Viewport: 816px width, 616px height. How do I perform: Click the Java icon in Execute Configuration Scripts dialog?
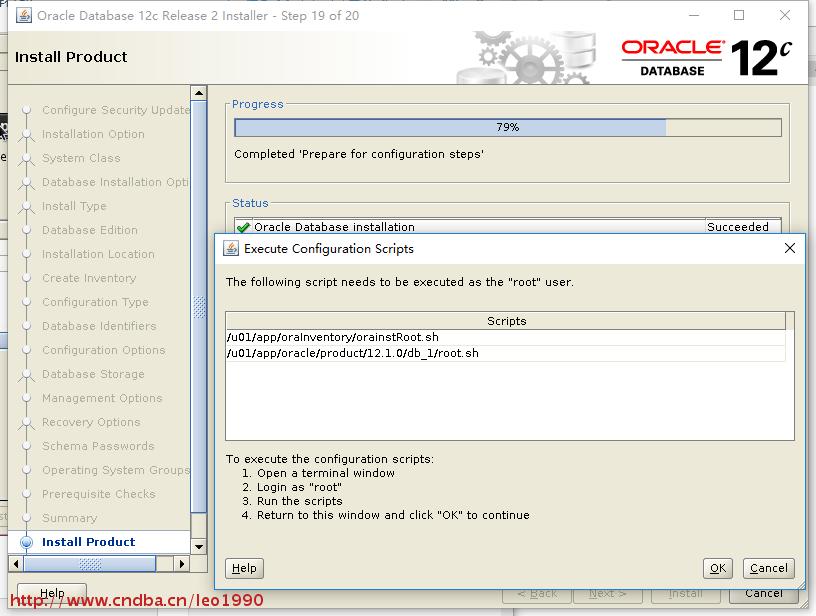pyautogui.click(x=231, y=248)
